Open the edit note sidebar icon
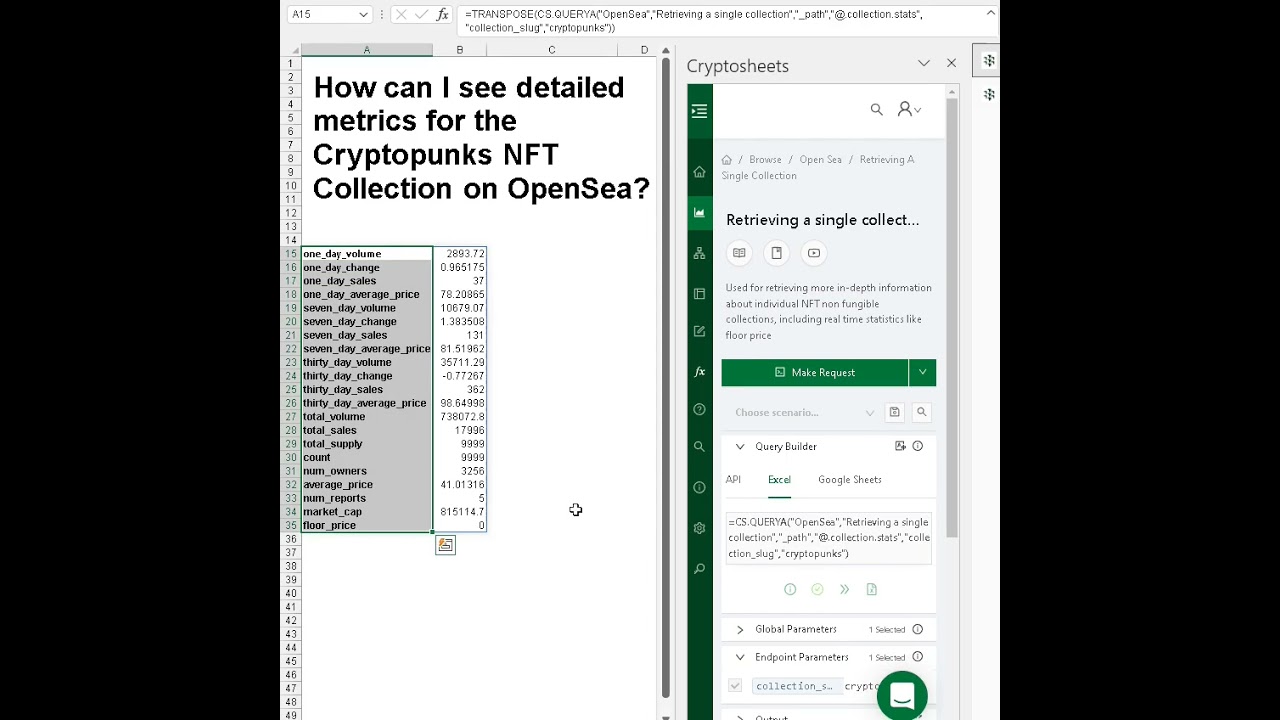The height and width of the screenshot is (720, 1280). tap(699, 331)
